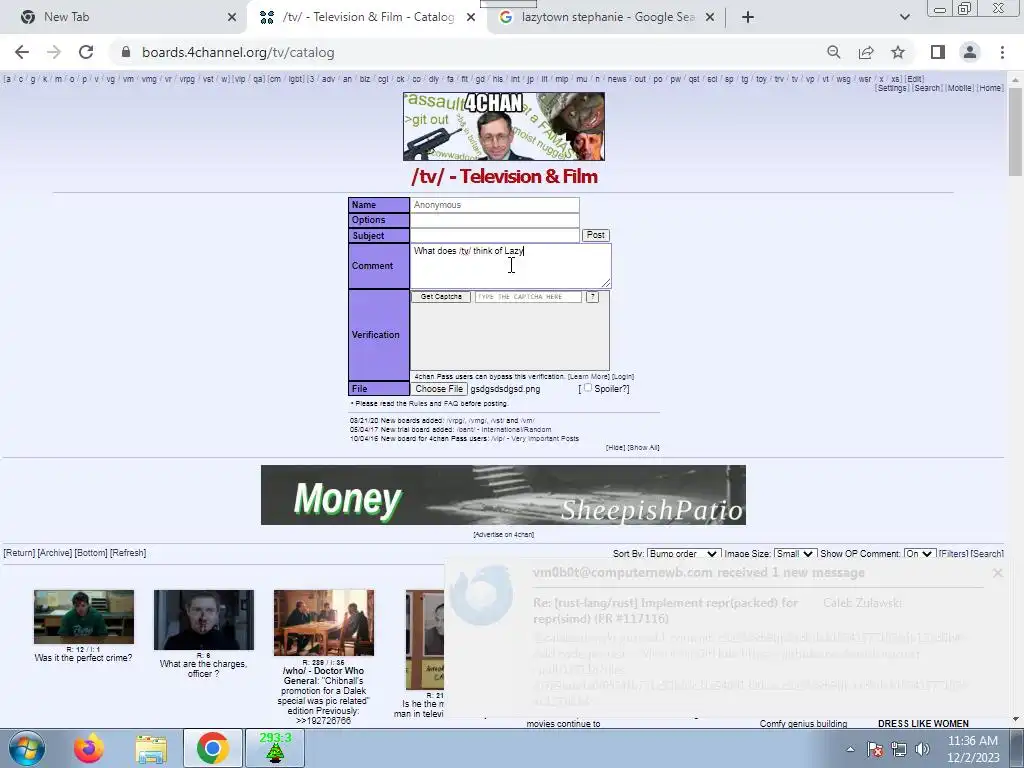Viewport: 1024px width, 768px height.
Task: Click the 4chan banner image
Action: point(504,126)
